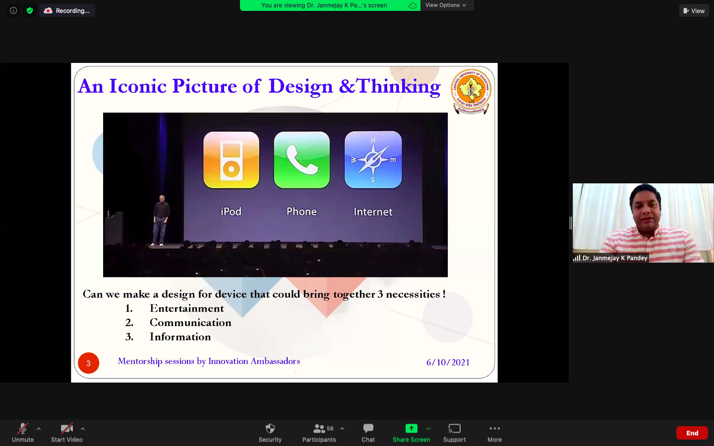
Task: Click the 'You are viewing' screen share banner
Action: (324, 5)
